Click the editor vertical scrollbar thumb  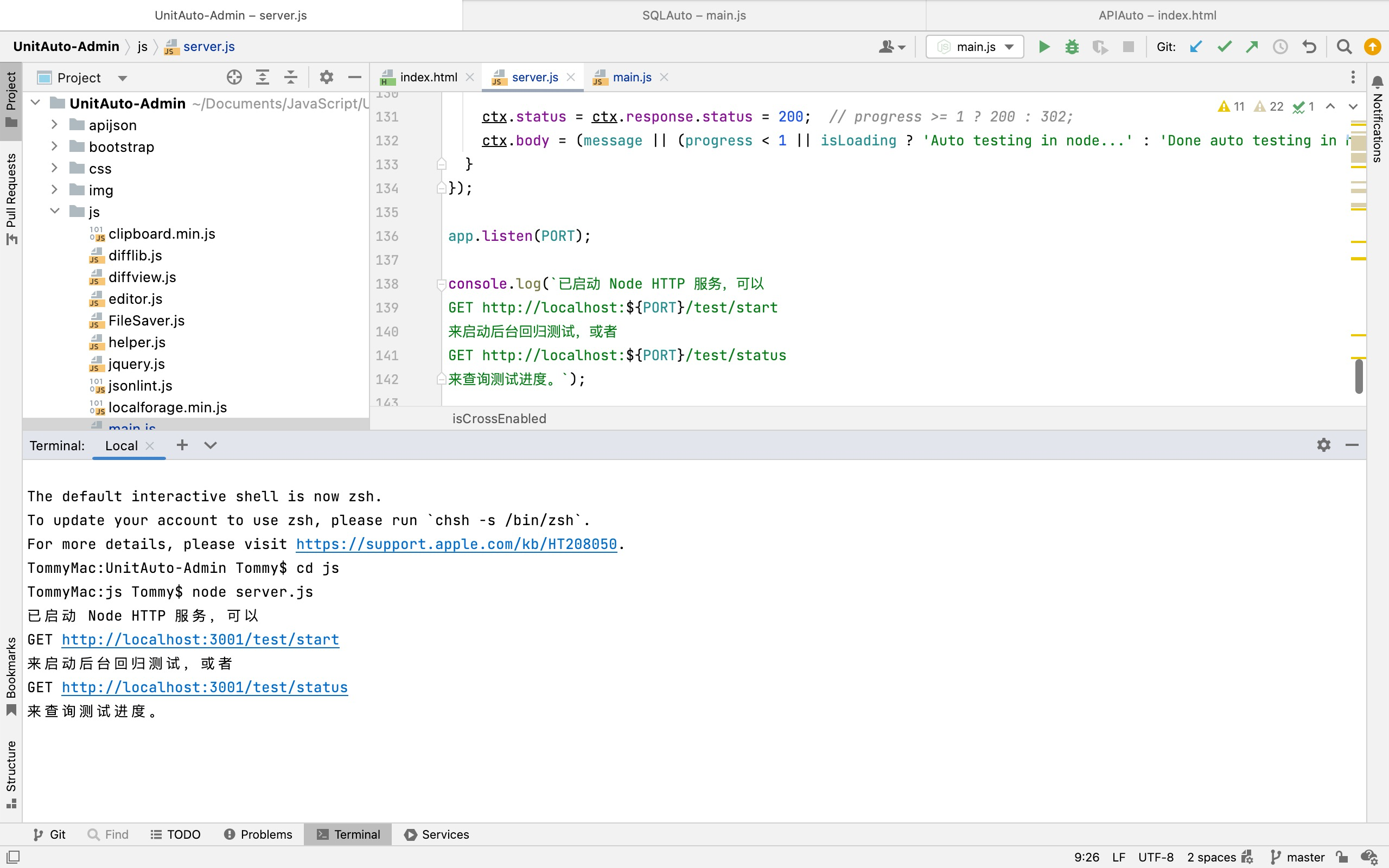1359,376
